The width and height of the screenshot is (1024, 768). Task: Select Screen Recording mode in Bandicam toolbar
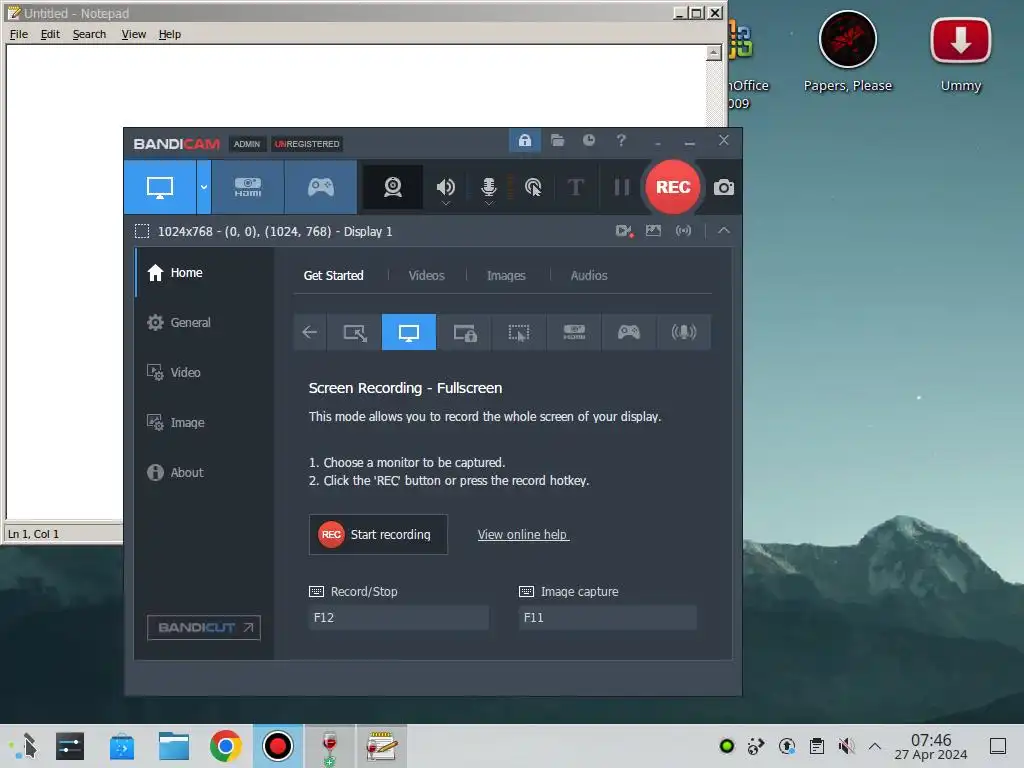click(159, 187)
